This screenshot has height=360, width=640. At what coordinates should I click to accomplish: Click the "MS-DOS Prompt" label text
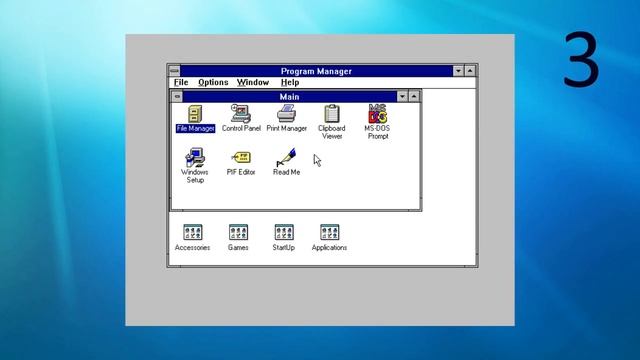377,132
